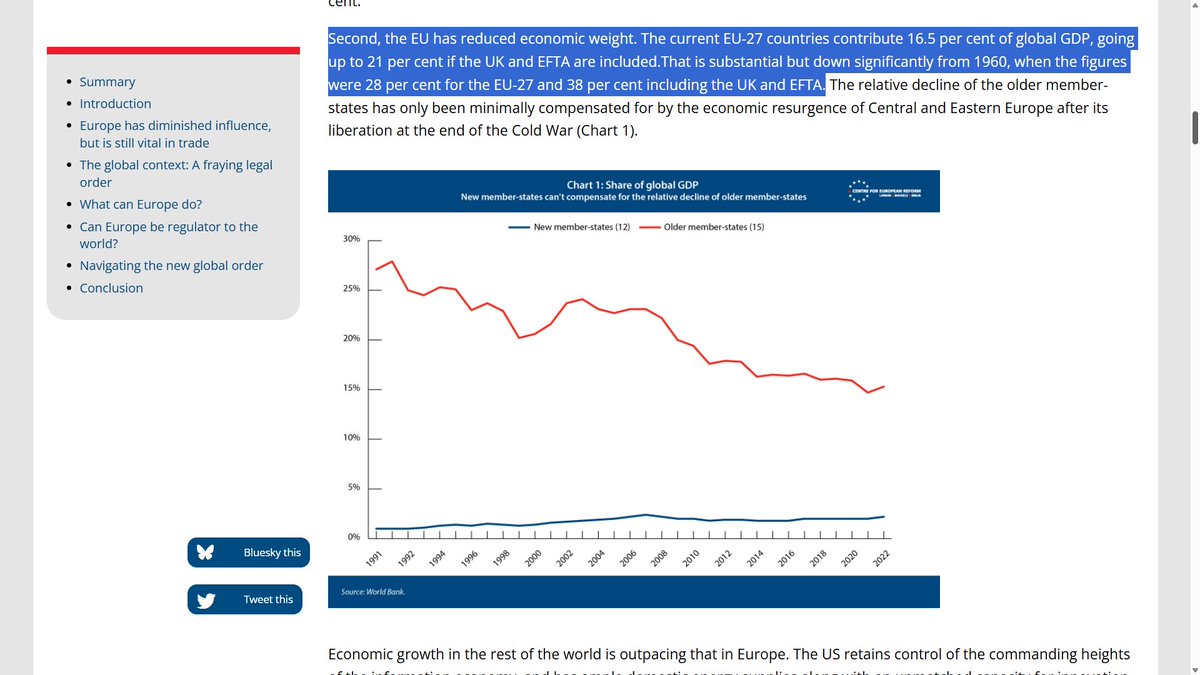Click the 30% y-axis label
This screenshot has height=675, width=1200.
click(x=351, y=240)
